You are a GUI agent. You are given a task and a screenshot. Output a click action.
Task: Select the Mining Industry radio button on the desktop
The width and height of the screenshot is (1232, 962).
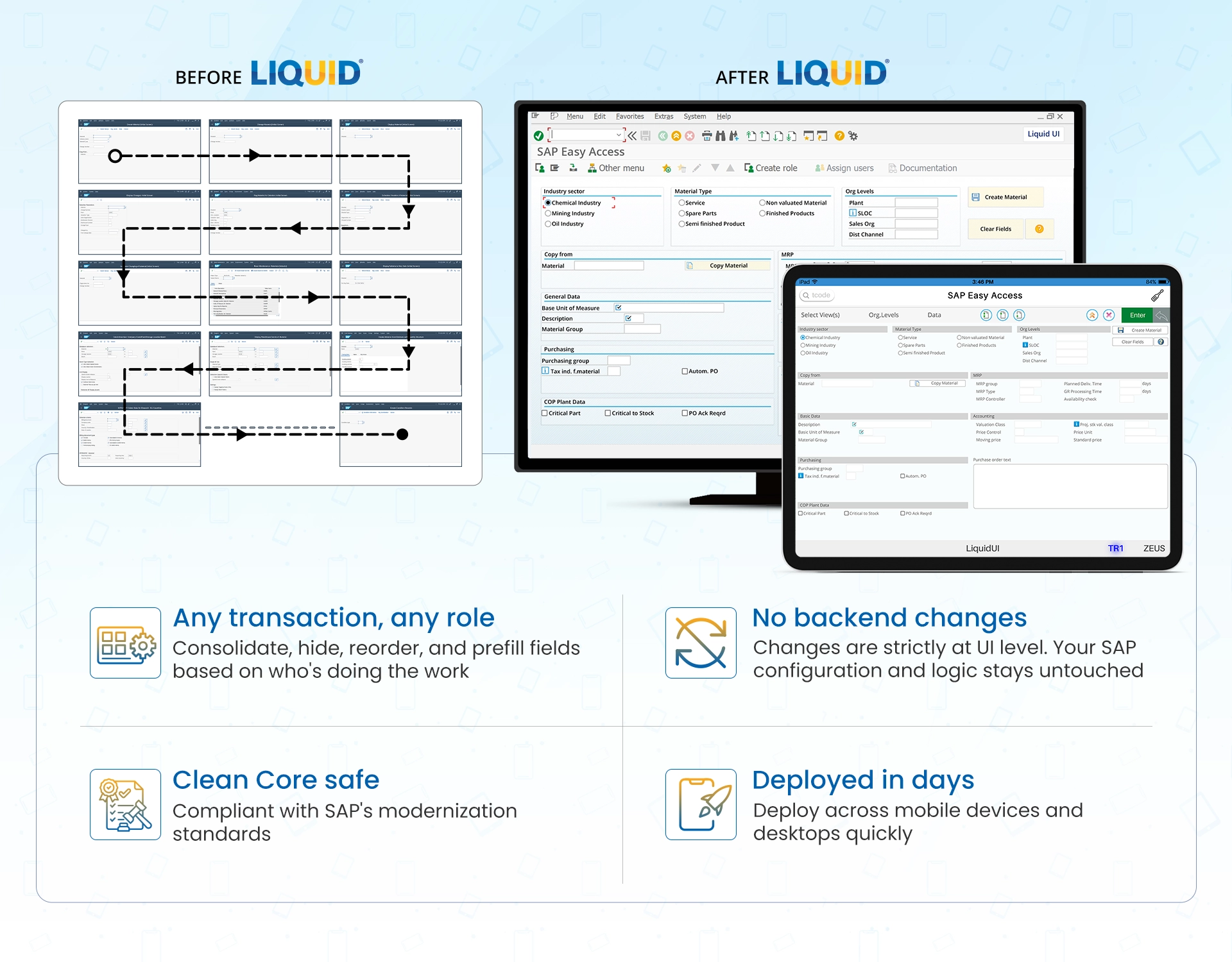click(x=548, y=214)
